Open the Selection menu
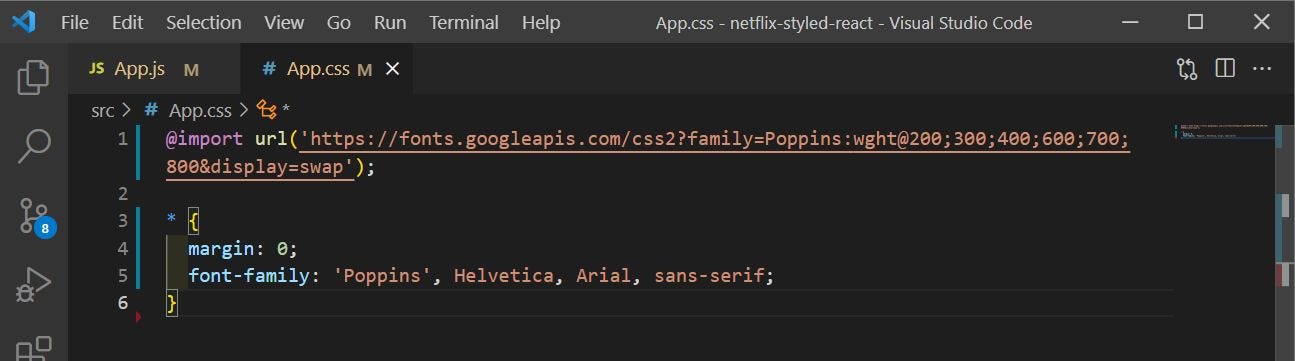Image resolution: width=1295 pixels, height=361 pixels. [x=203, y=22]
